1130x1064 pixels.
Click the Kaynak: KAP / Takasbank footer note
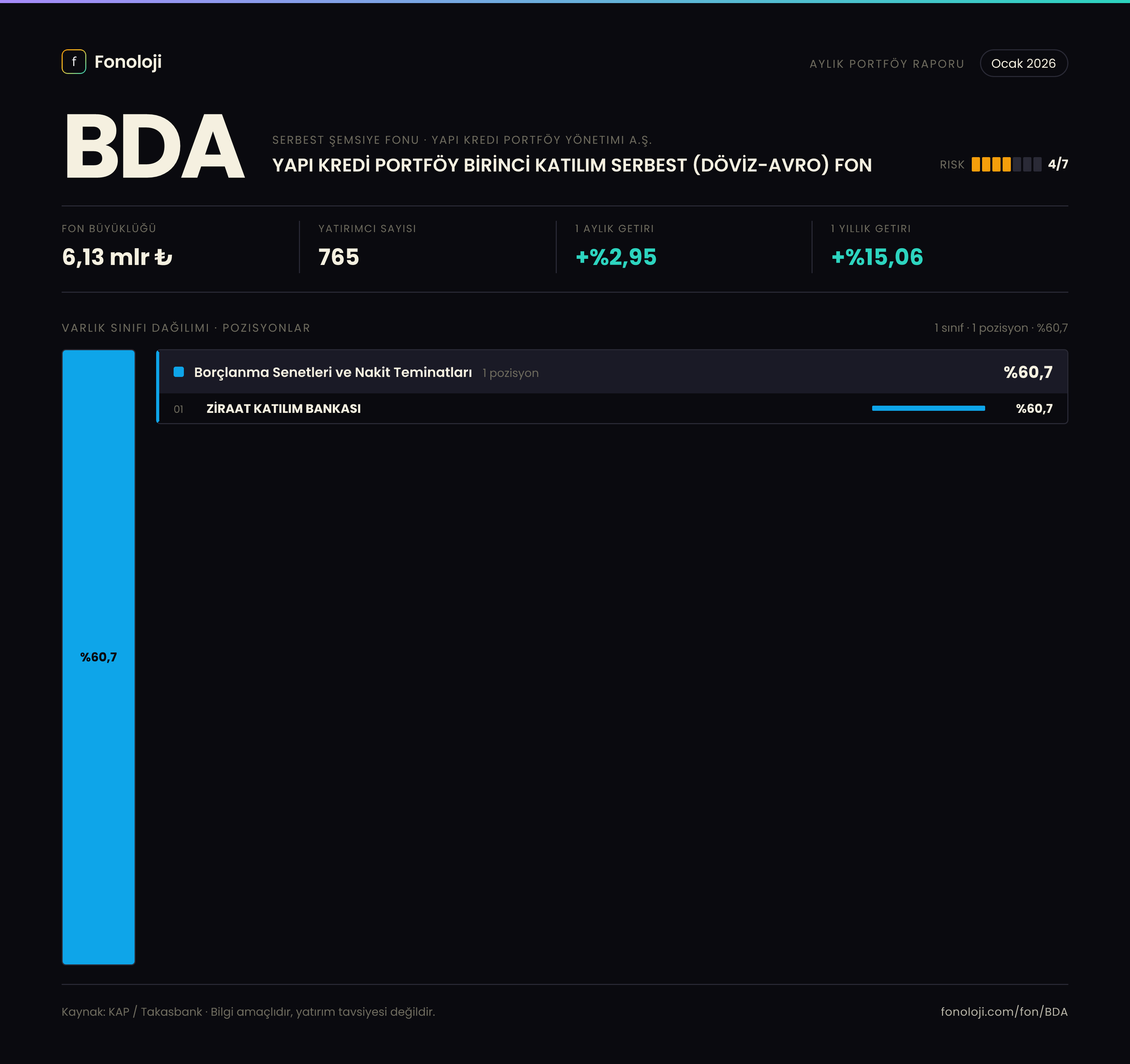(x=248, y=1012)
